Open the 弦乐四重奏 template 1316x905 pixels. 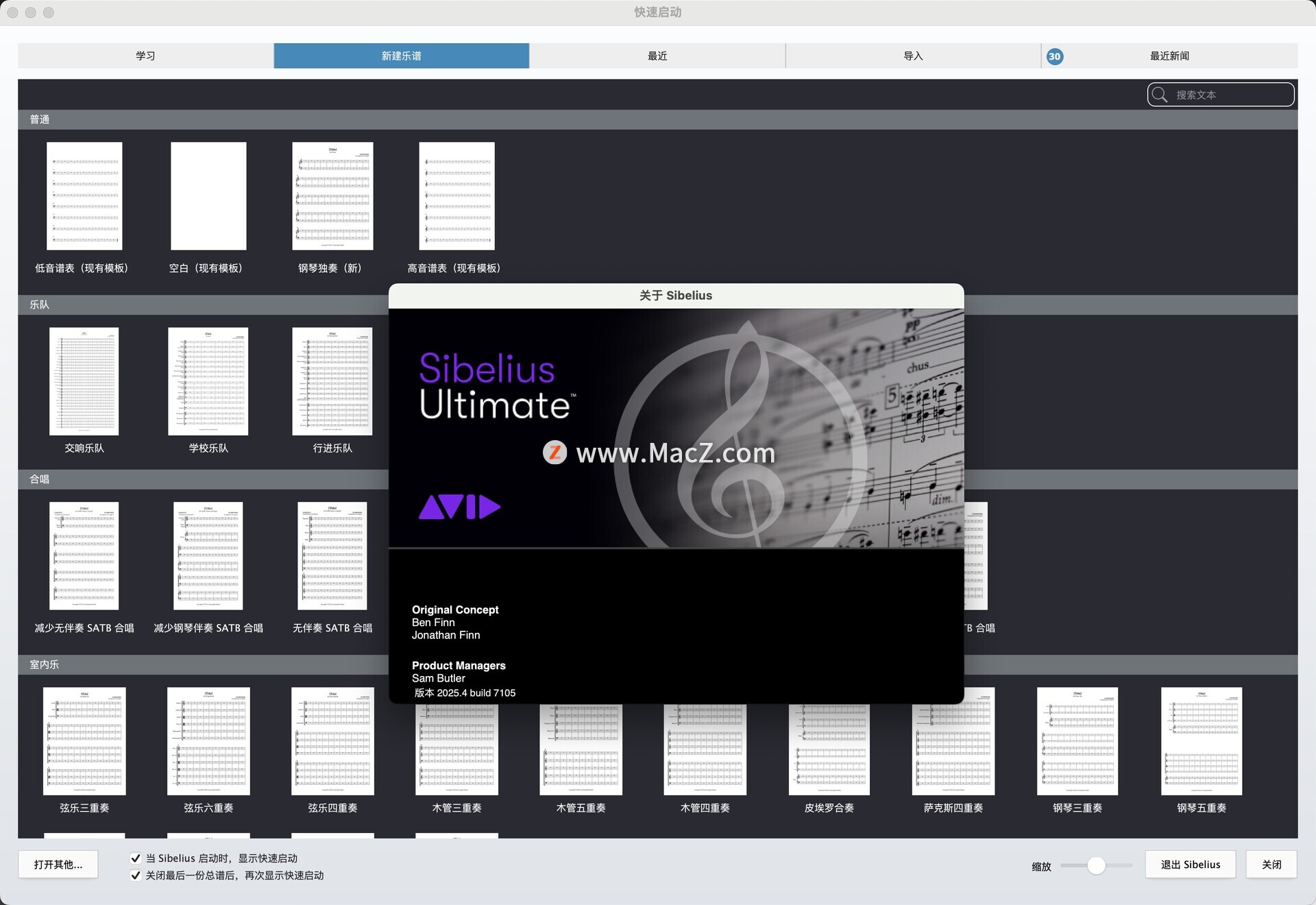pyautogui.click(x=332, y=741)
